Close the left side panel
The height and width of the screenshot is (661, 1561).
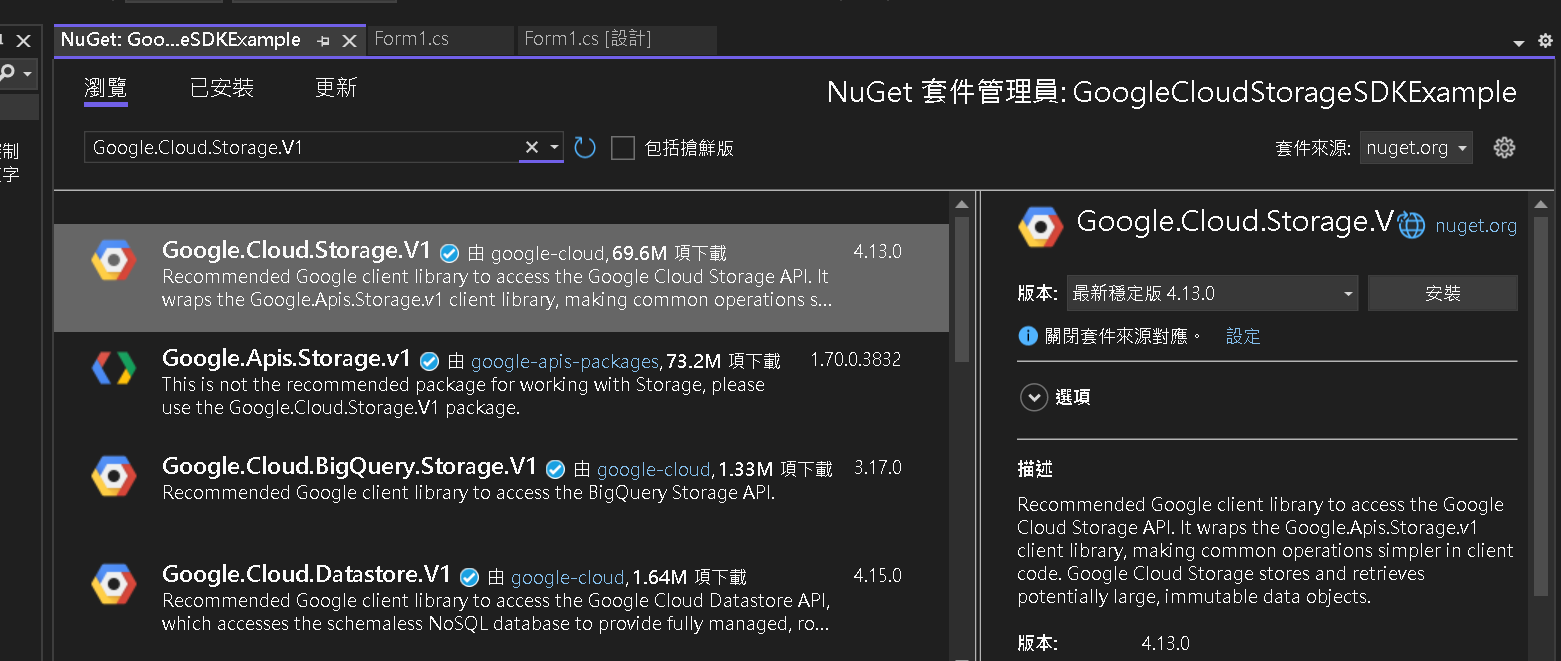tap(24, 41)
